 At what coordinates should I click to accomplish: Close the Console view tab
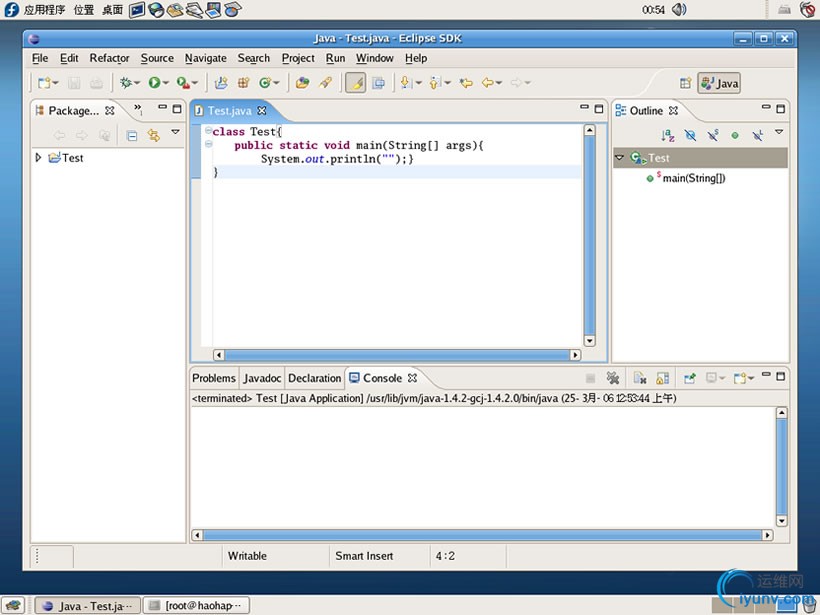pyautogui.click(x=413, y=378)
